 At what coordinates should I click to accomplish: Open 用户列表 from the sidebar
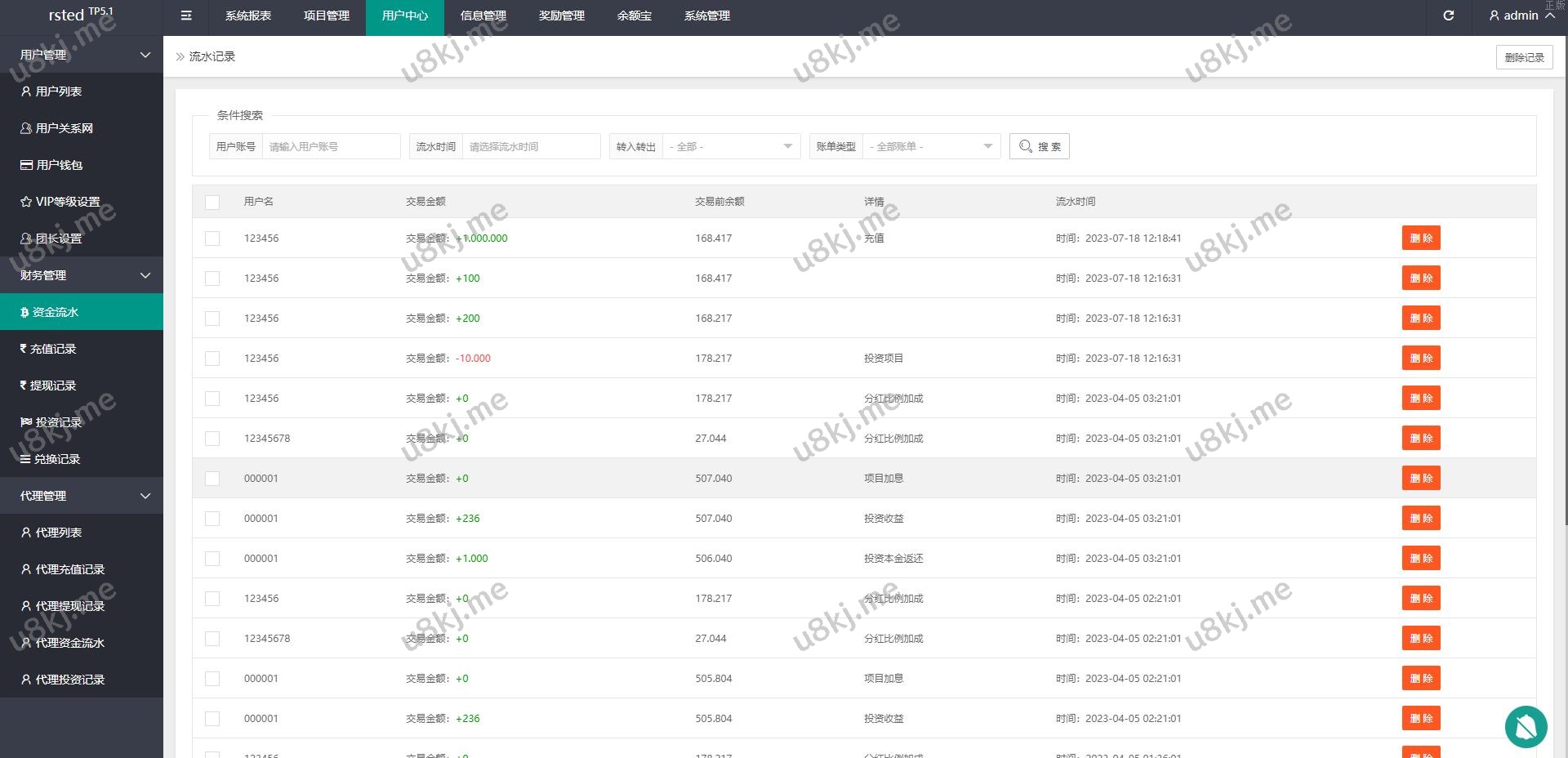[58, 91]
